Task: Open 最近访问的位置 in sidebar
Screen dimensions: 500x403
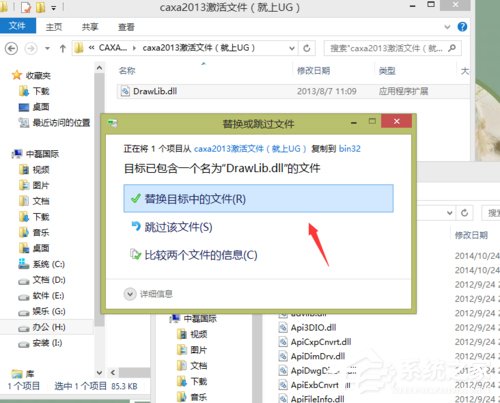Action: tap(54, 123)
